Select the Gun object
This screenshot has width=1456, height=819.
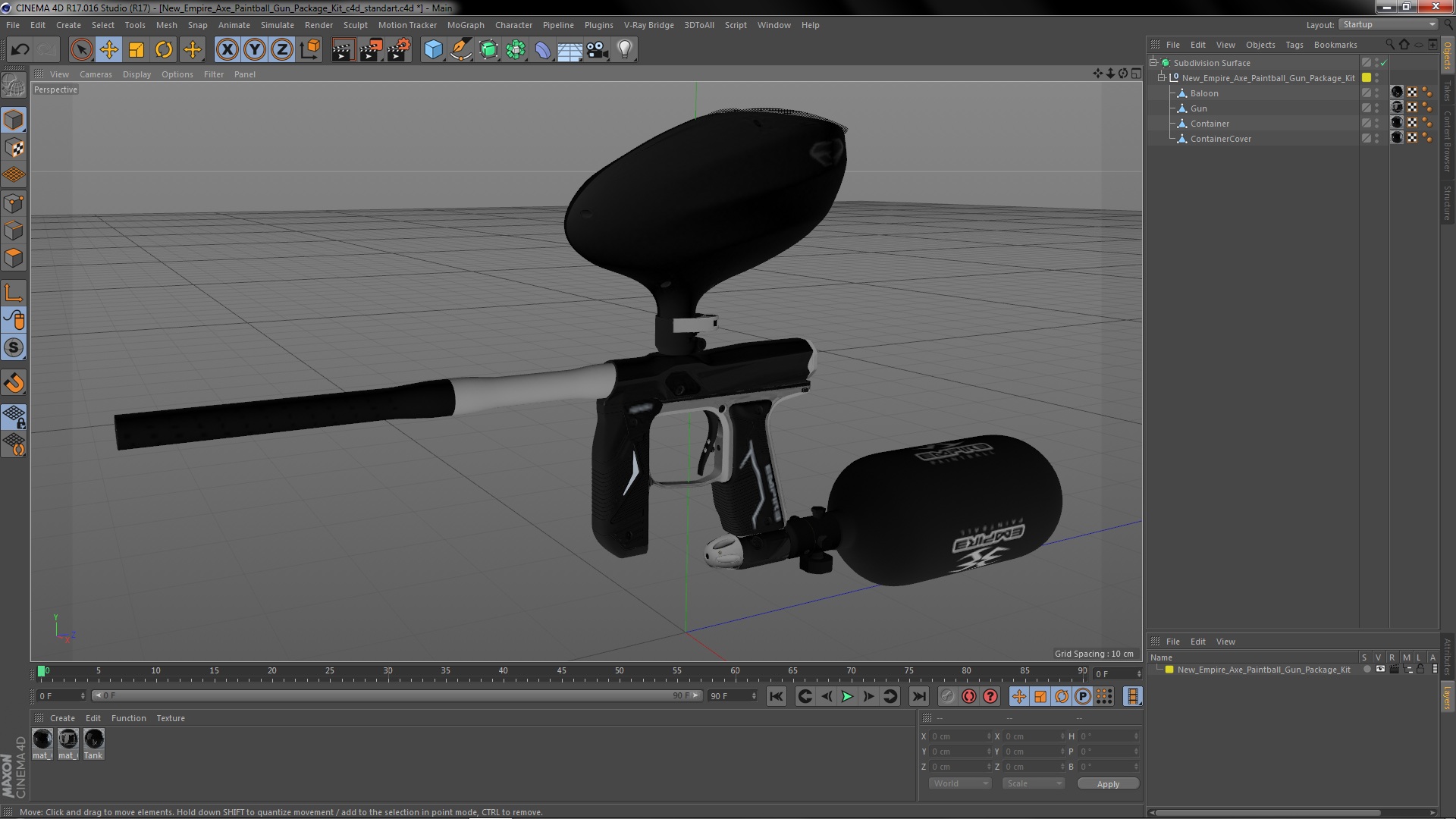click(x=1198, y=108)
